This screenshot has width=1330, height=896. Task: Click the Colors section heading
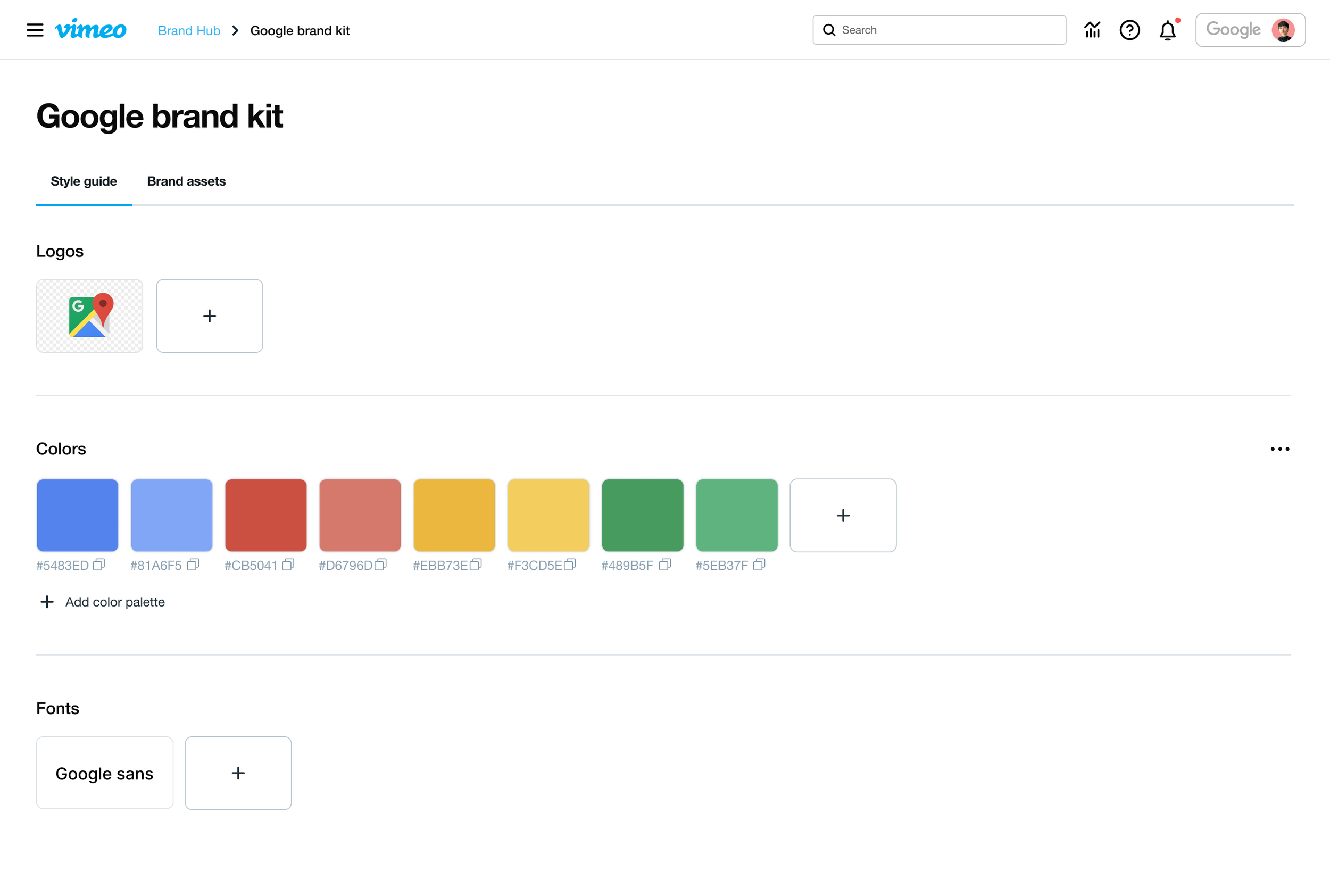(x=61, y=449)
